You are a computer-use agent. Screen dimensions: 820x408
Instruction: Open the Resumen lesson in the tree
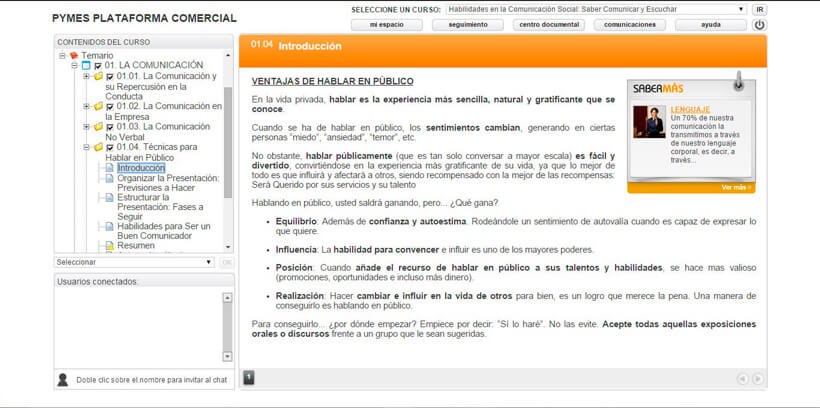[136, 245]
